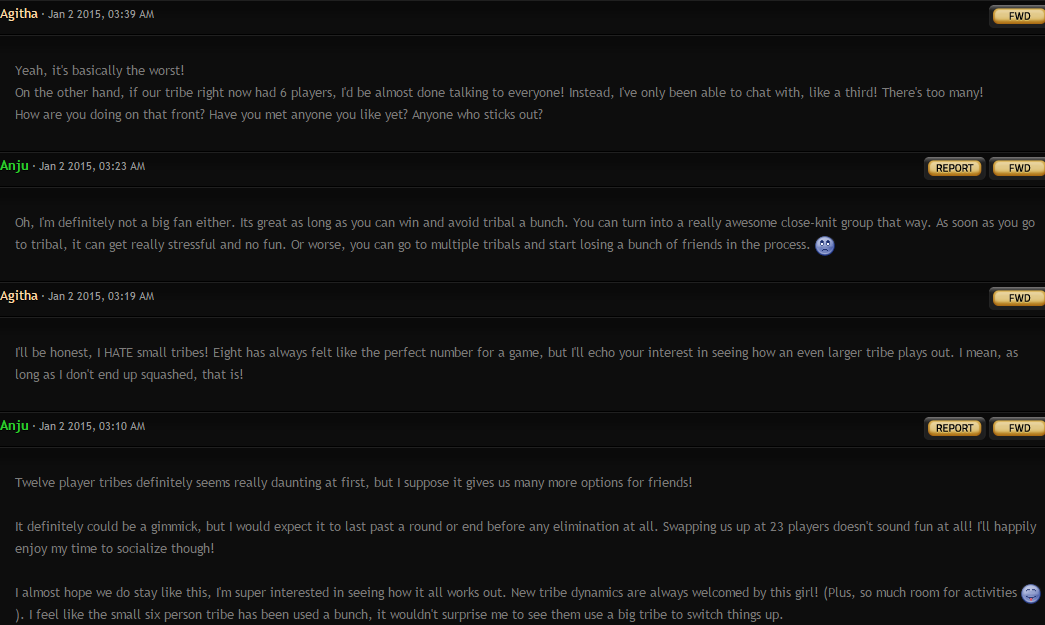Image resolution: width=1045 pixels, height=625 pixels.
Task: Click the 'Twelve player tribes' paragraph
Action: (354, 482)
